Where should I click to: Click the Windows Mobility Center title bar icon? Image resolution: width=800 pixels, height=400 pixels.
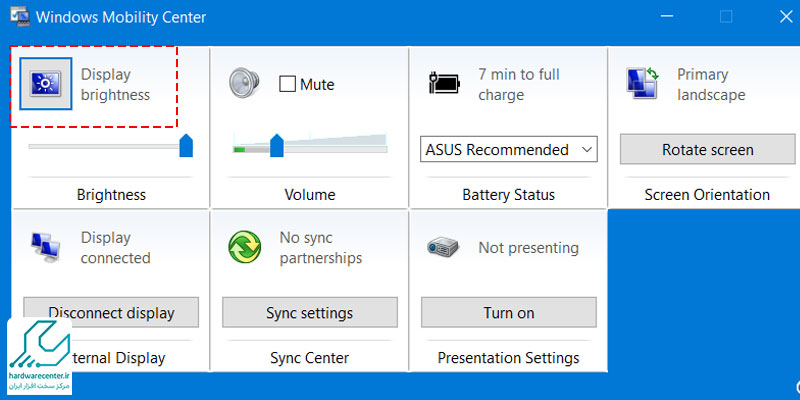19,16
